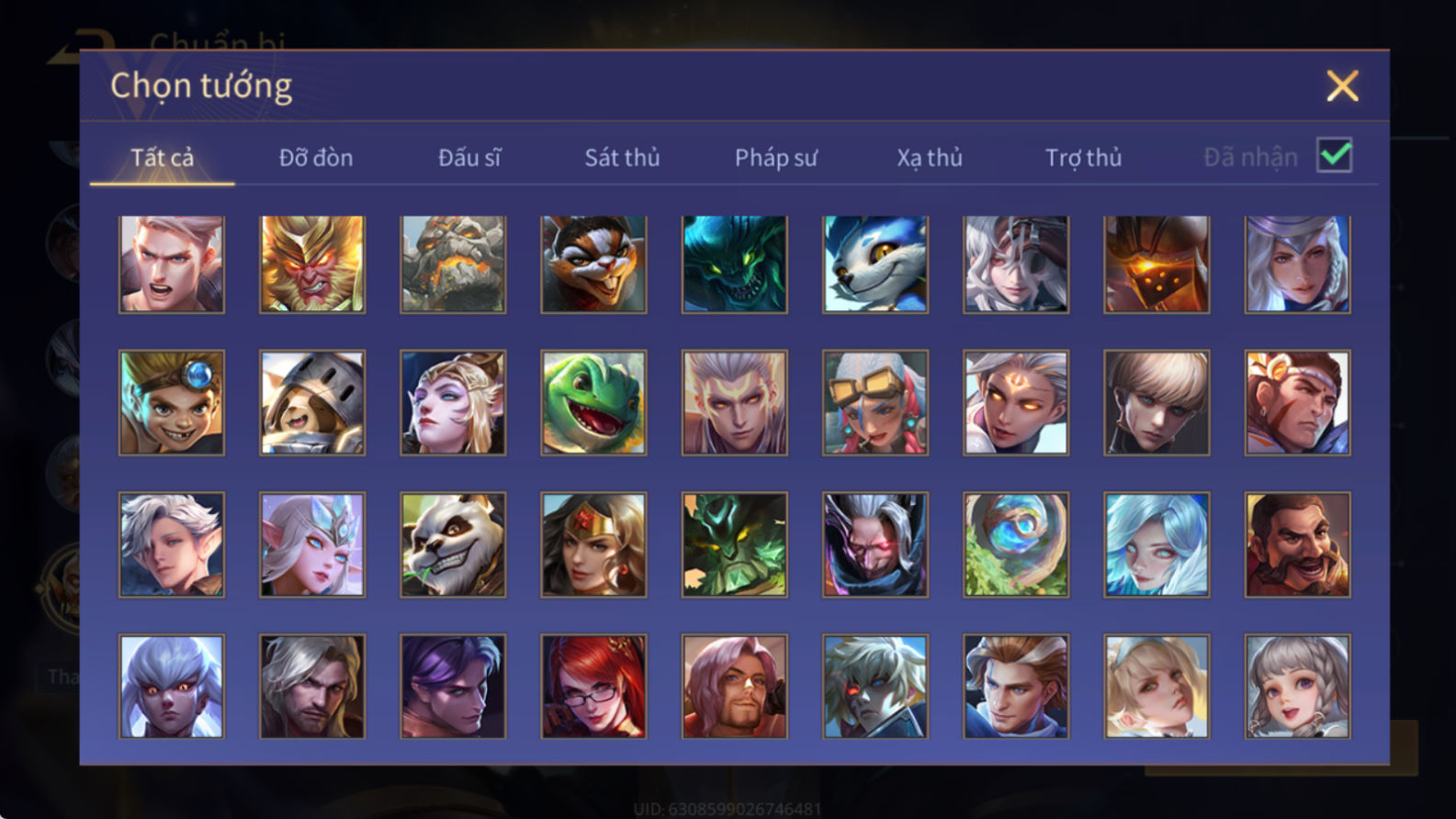Pick the panda hero with bamboo
Viewport: 1456px width, 819px height.
tap(453, 544)
